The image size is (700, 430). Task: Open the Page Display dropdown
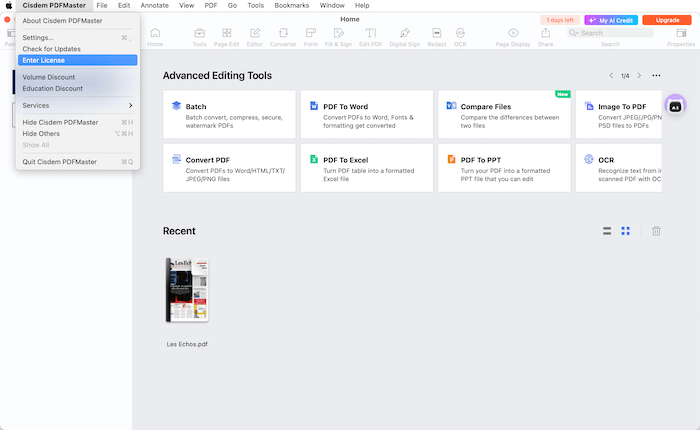513,34
